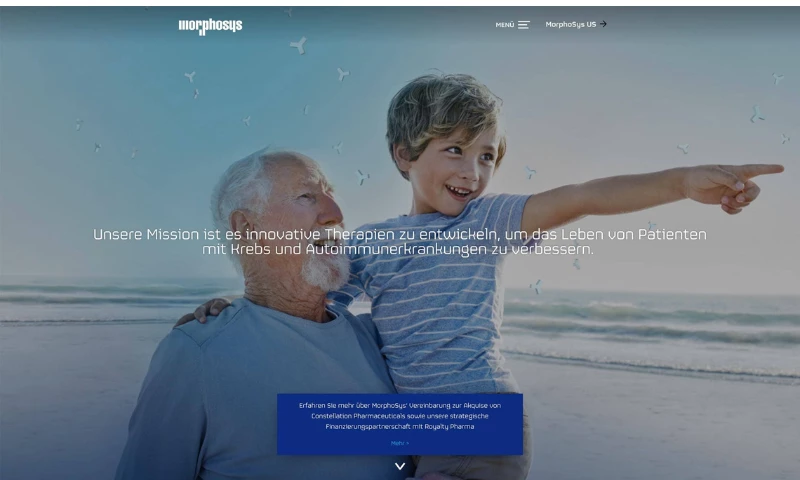
Task: Follow the Mehr > link
Action: 399,443
